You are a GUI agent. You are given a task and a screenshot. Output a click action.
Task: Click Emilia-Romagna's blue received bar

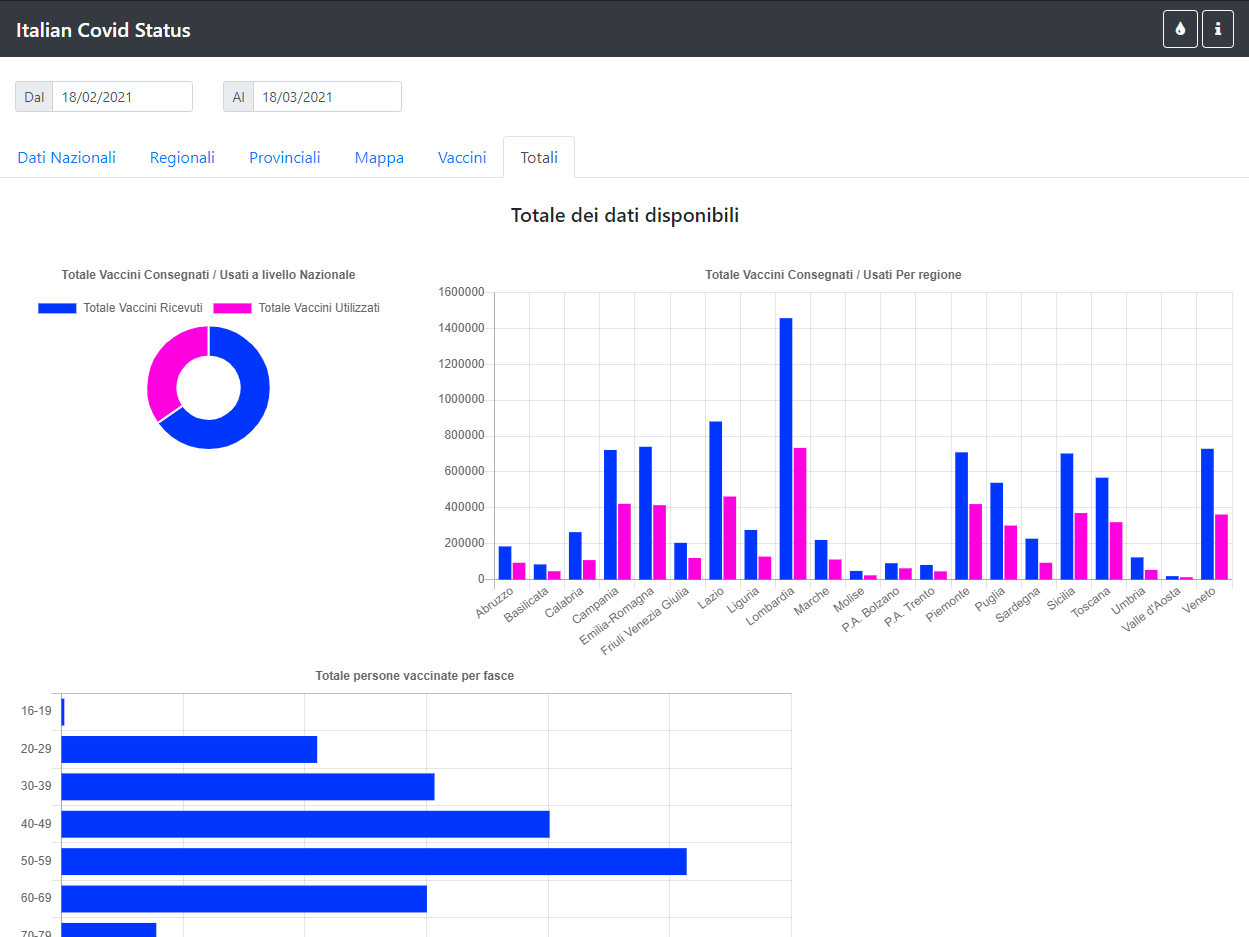[x=645, y=513]
